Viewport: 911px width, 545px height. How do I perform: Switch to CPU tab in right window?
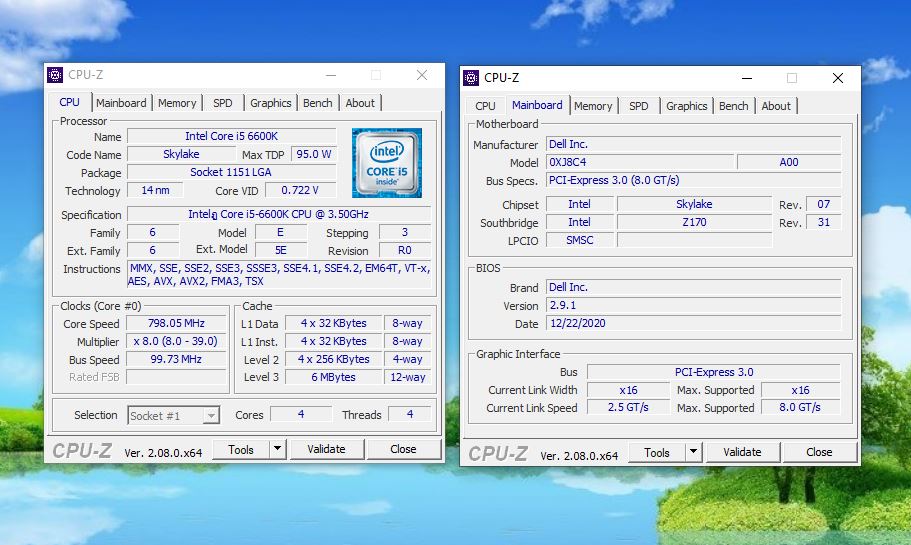click(485, 106)
